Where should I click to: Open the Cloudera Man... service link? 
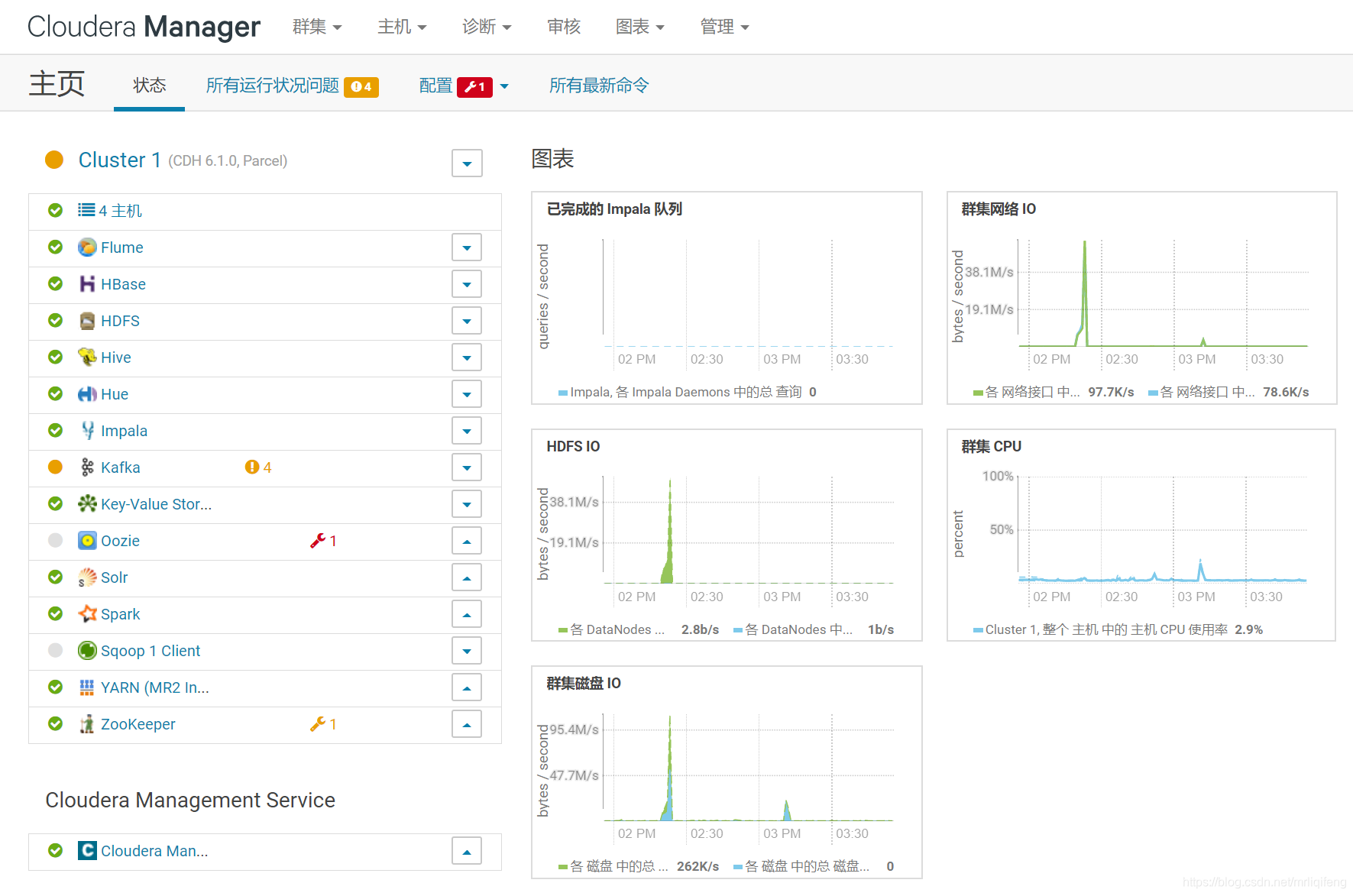pyautogui.click(x=154, y=851)
